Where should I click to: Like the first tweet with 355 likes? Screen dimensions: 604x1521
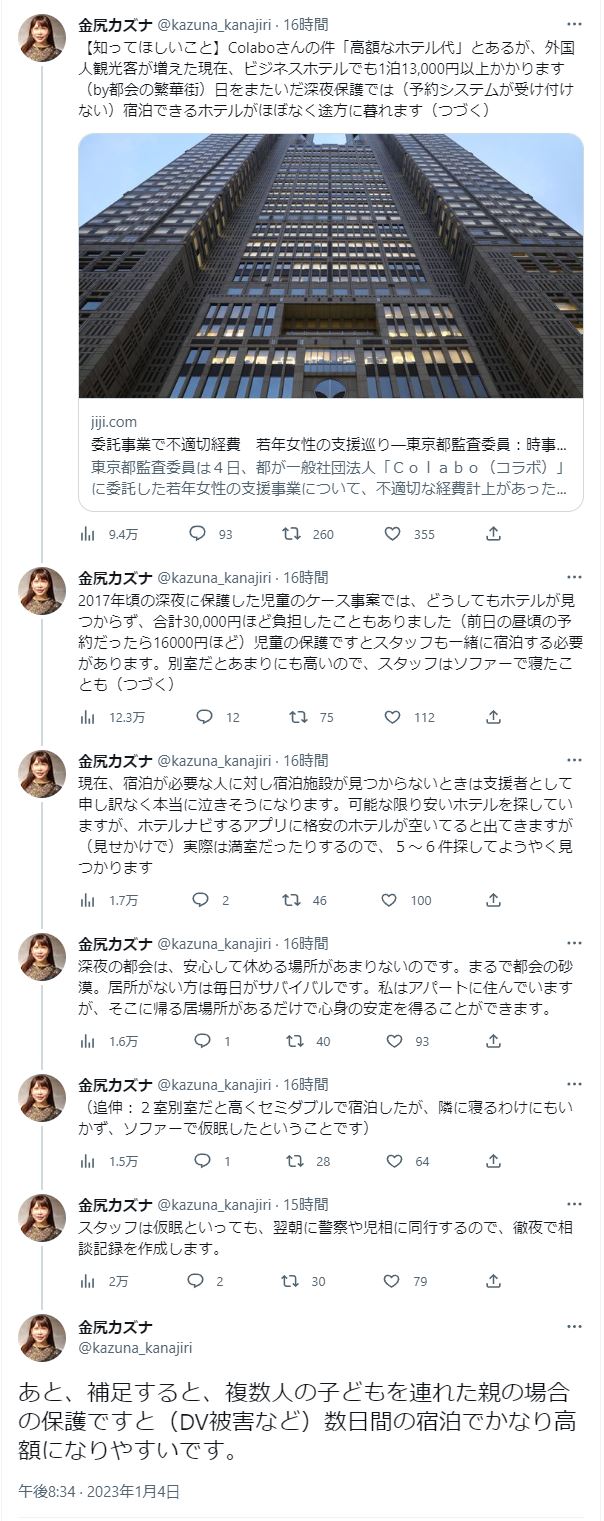pyautogui.click(x=392, y=534)
